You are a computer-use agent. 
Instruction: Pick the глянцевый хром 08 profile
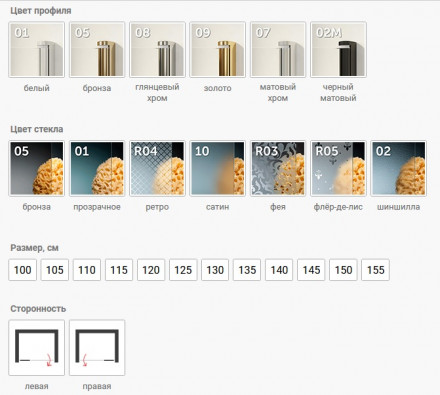[157, 50]
